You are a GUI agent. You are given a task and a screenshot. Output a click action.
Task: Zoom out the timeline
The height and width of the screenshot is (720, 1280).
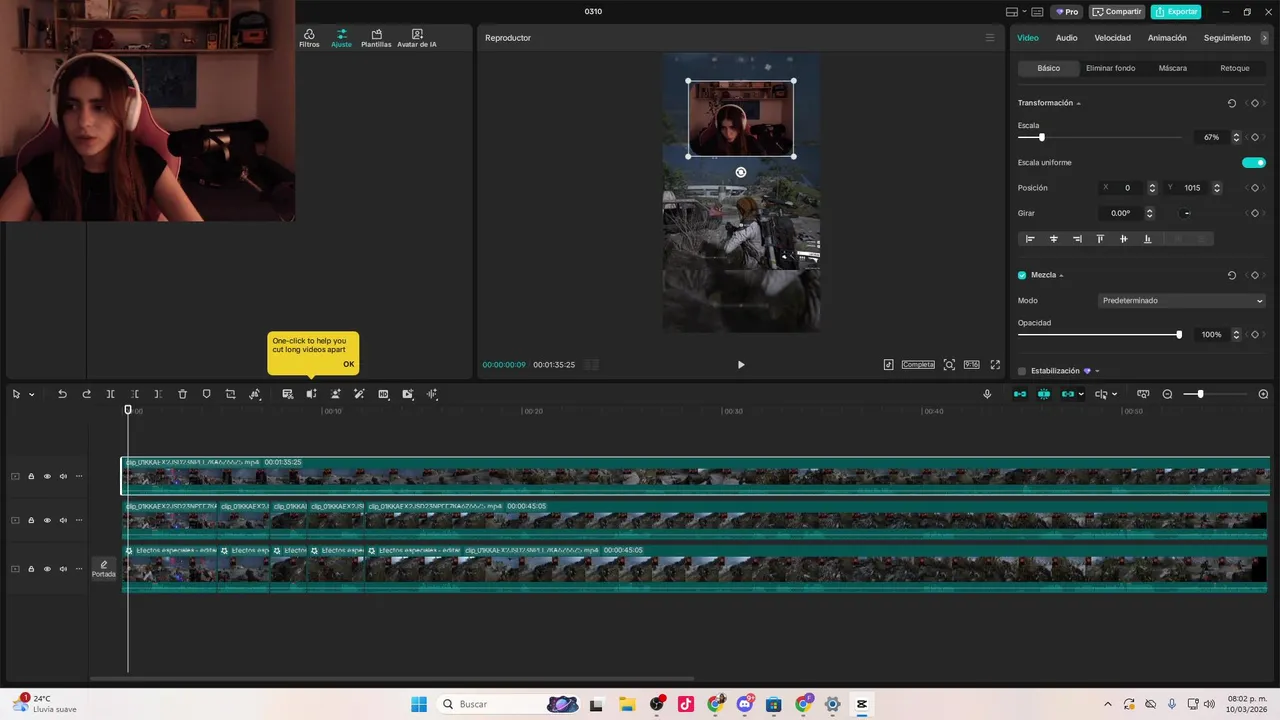coord(1167,394)
